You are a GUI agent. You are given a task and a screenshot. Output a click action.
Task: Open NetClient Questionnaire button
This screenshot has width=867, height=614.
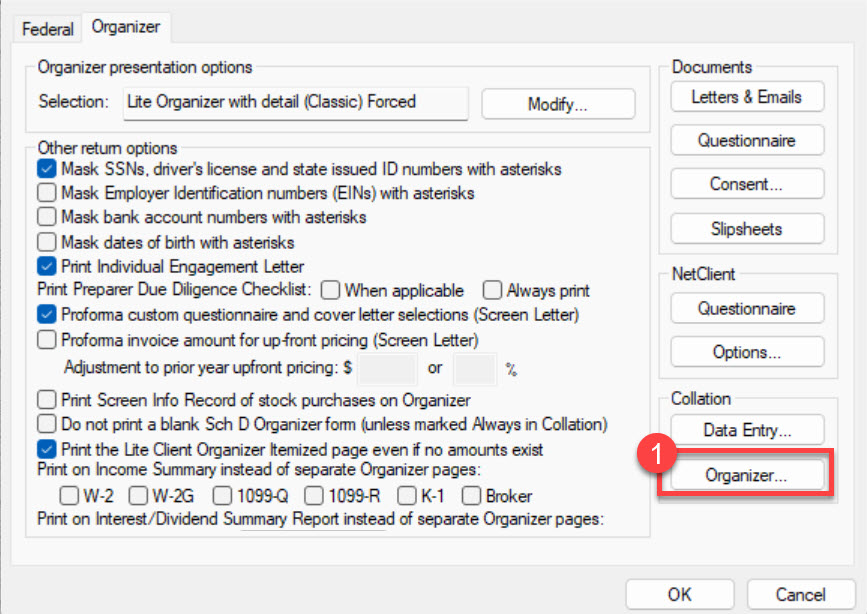pos(747,310)
